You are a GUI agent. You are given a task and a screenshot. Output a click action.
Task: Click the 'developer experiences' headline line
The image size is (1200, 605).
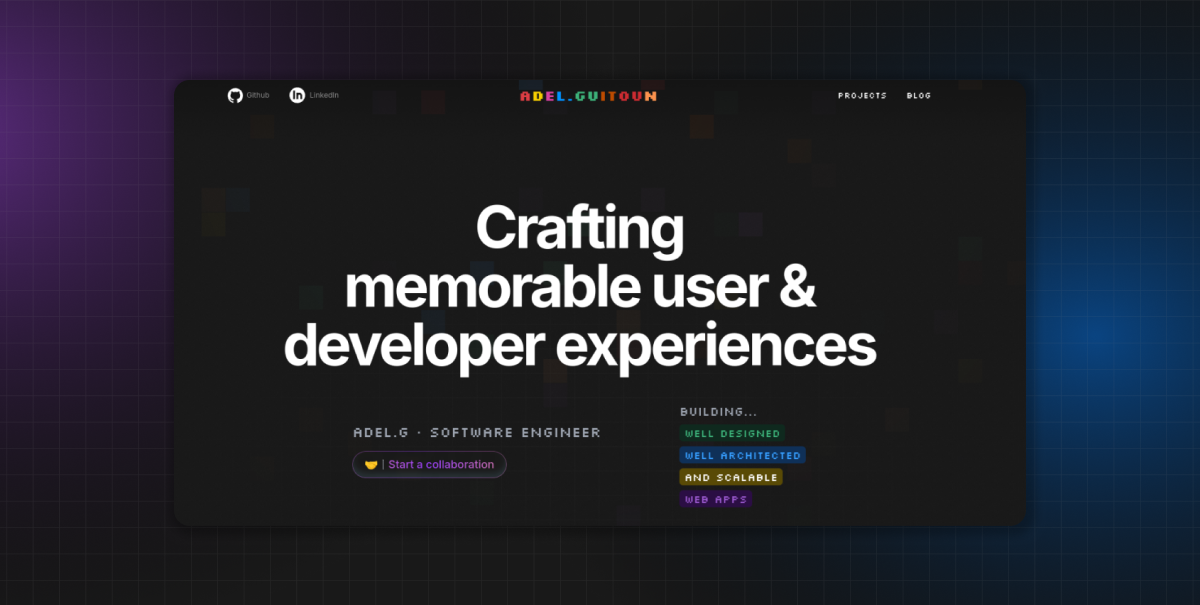coord(580,346)
